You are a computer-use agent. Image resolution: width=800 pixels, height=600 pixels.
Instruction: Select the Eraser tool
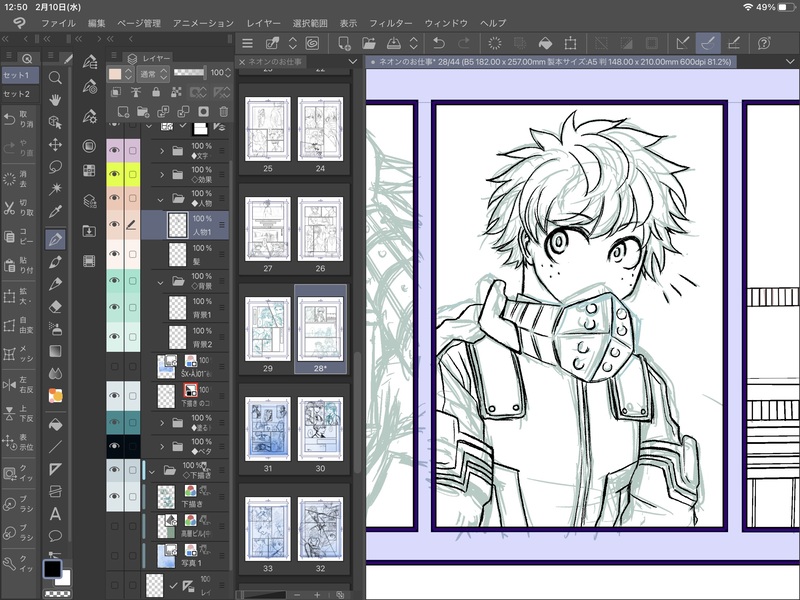click(55, 306)
